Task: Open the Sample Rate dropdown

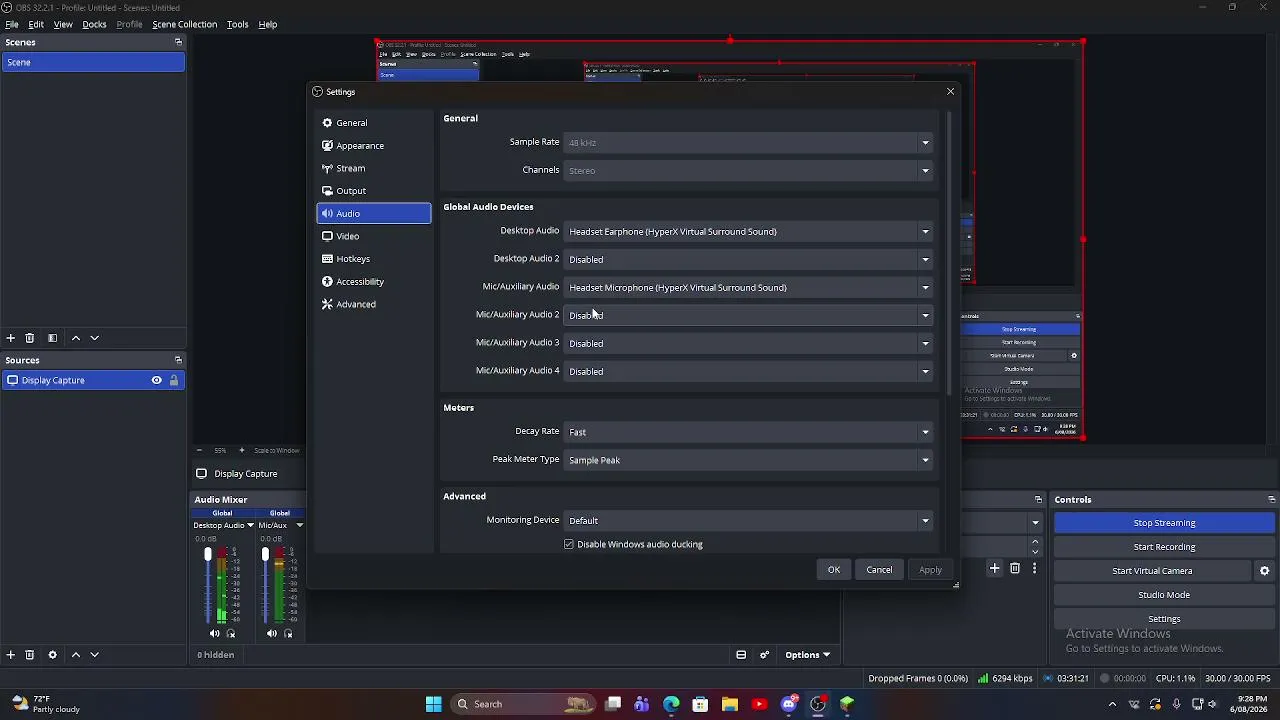Action: pyautogui.click(x=749, y=143)
